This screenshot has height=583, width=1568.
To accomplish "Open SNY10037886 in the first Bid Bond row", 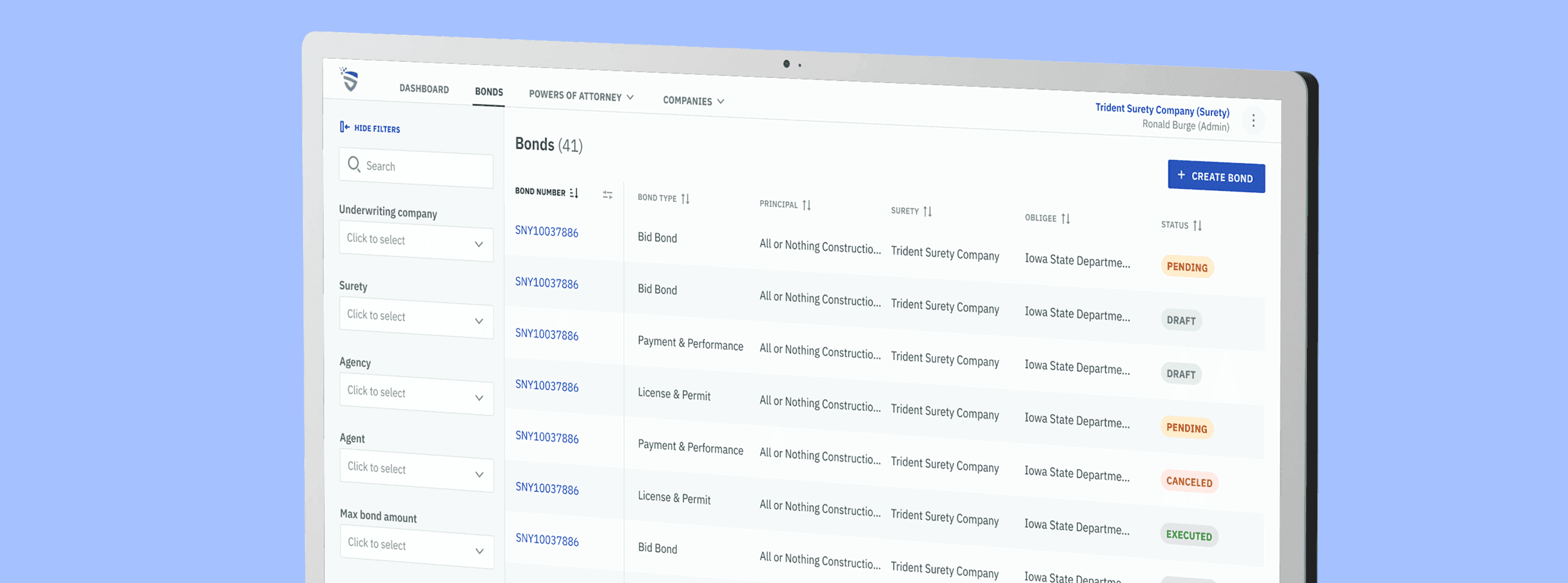I will [x=547, y=232].
